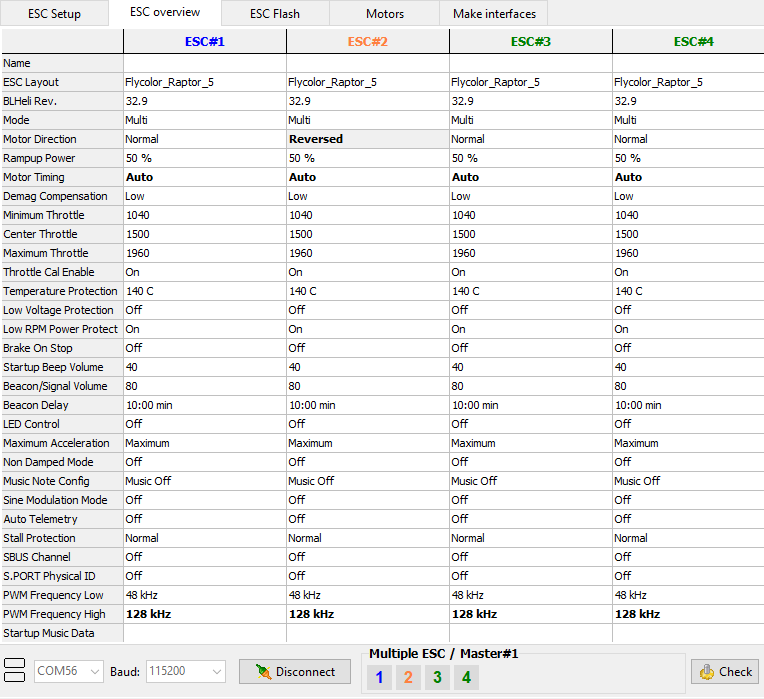The image size is (764, 699).
Task: Click ESC#2 Motor Direction Reversed cell
Action: coord(368,139)
